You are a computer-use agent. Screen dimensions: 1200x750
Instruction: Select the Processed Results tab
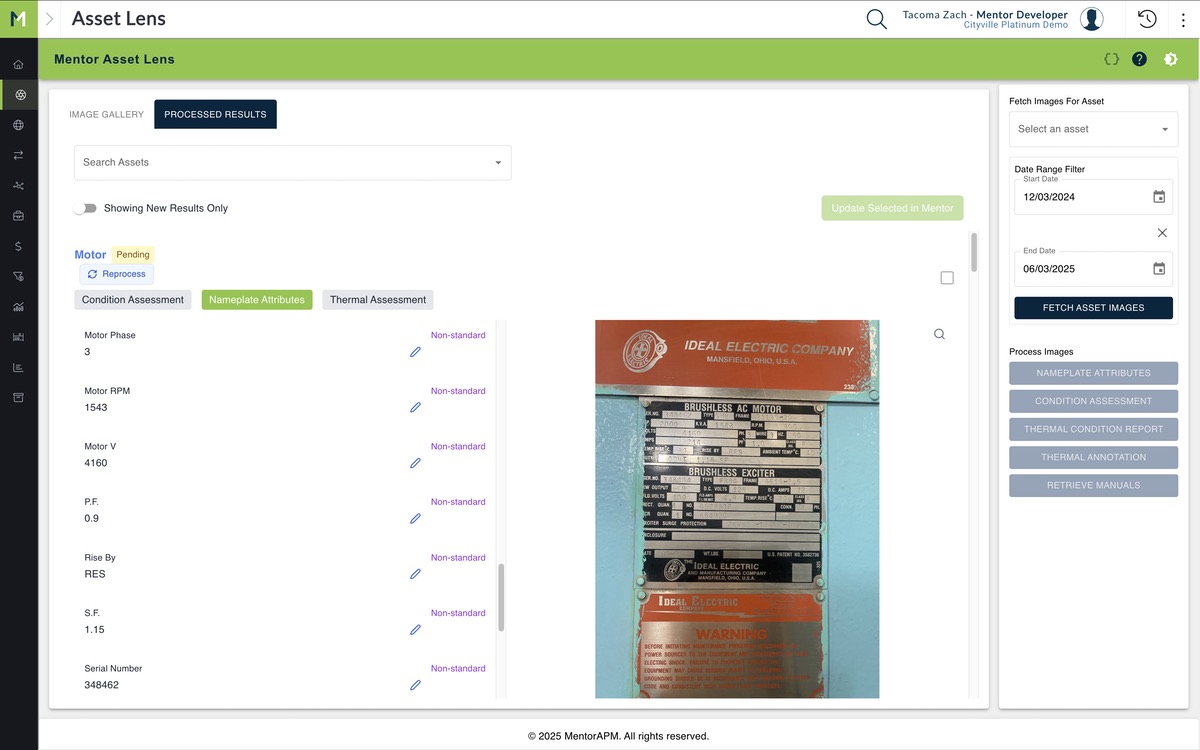(x=215, y=115)
